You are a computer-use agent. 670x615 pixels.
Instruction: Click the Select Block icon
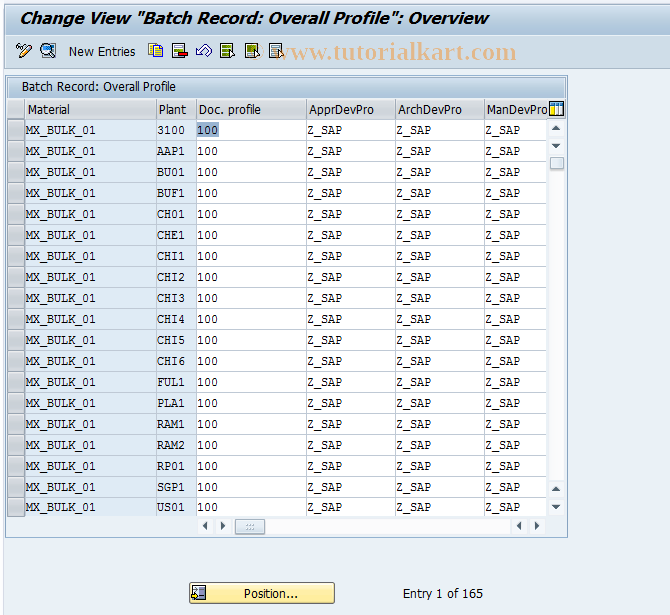(252, 51)
